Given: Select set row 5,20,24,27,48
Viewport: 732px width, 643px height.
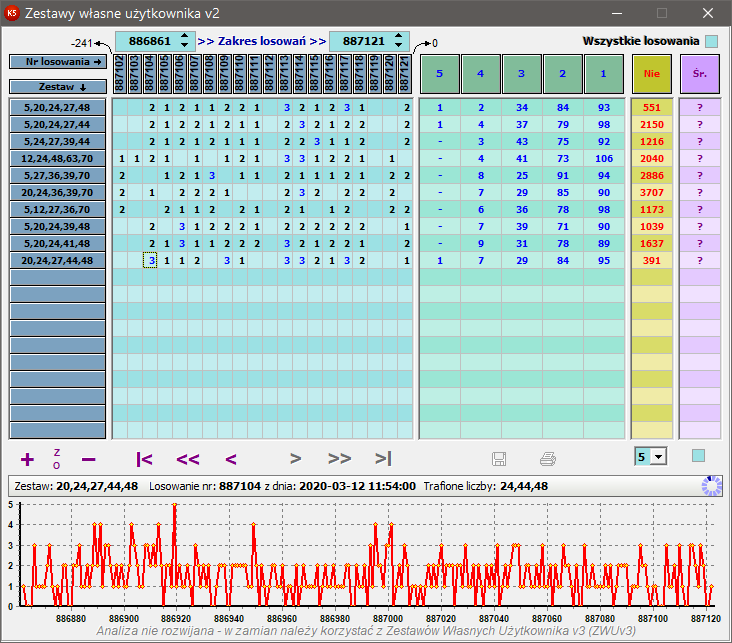Looking at the screenshot, I should 57,107.
